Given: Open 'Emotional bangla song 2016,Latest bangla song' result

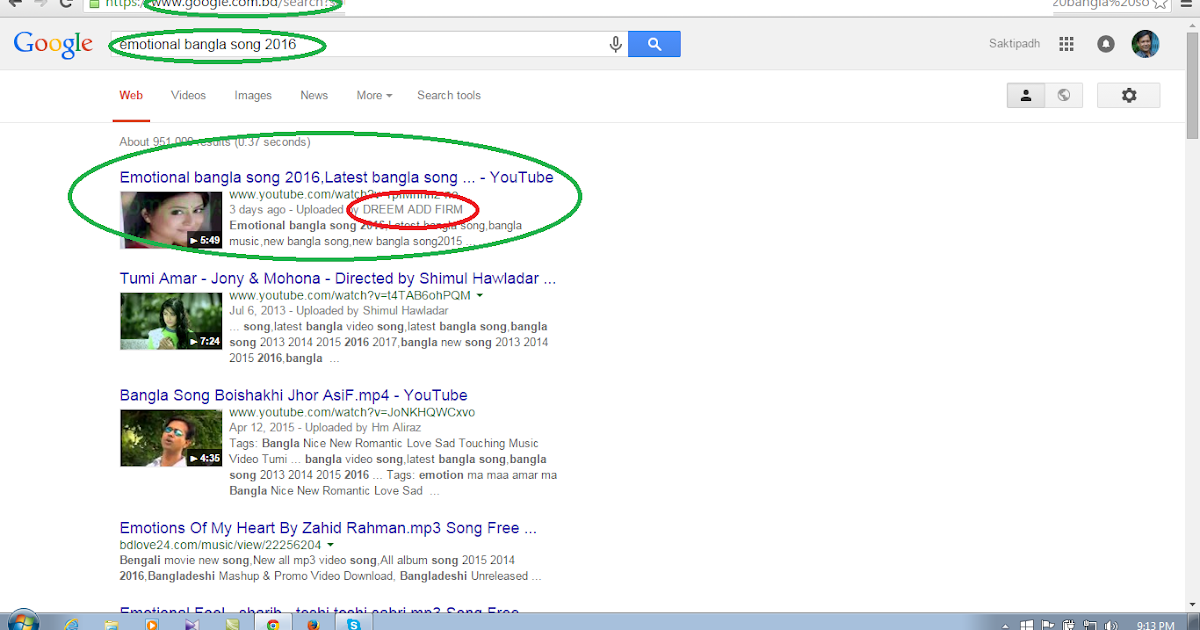Looking at the screenshot, I should (x=336, y=177).
